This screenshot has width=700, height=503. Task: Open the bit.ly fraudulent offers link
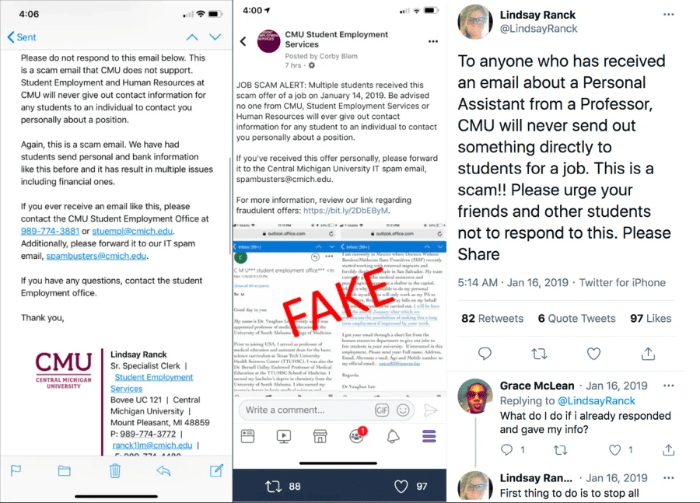point(346,210)
